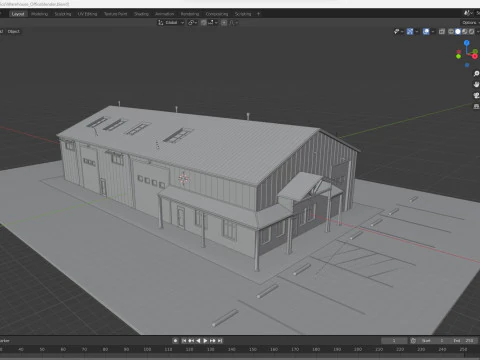Click the negative Y green dot on gizmo
The width and height of the screenshot is (480, 360).
click(458, 56)
